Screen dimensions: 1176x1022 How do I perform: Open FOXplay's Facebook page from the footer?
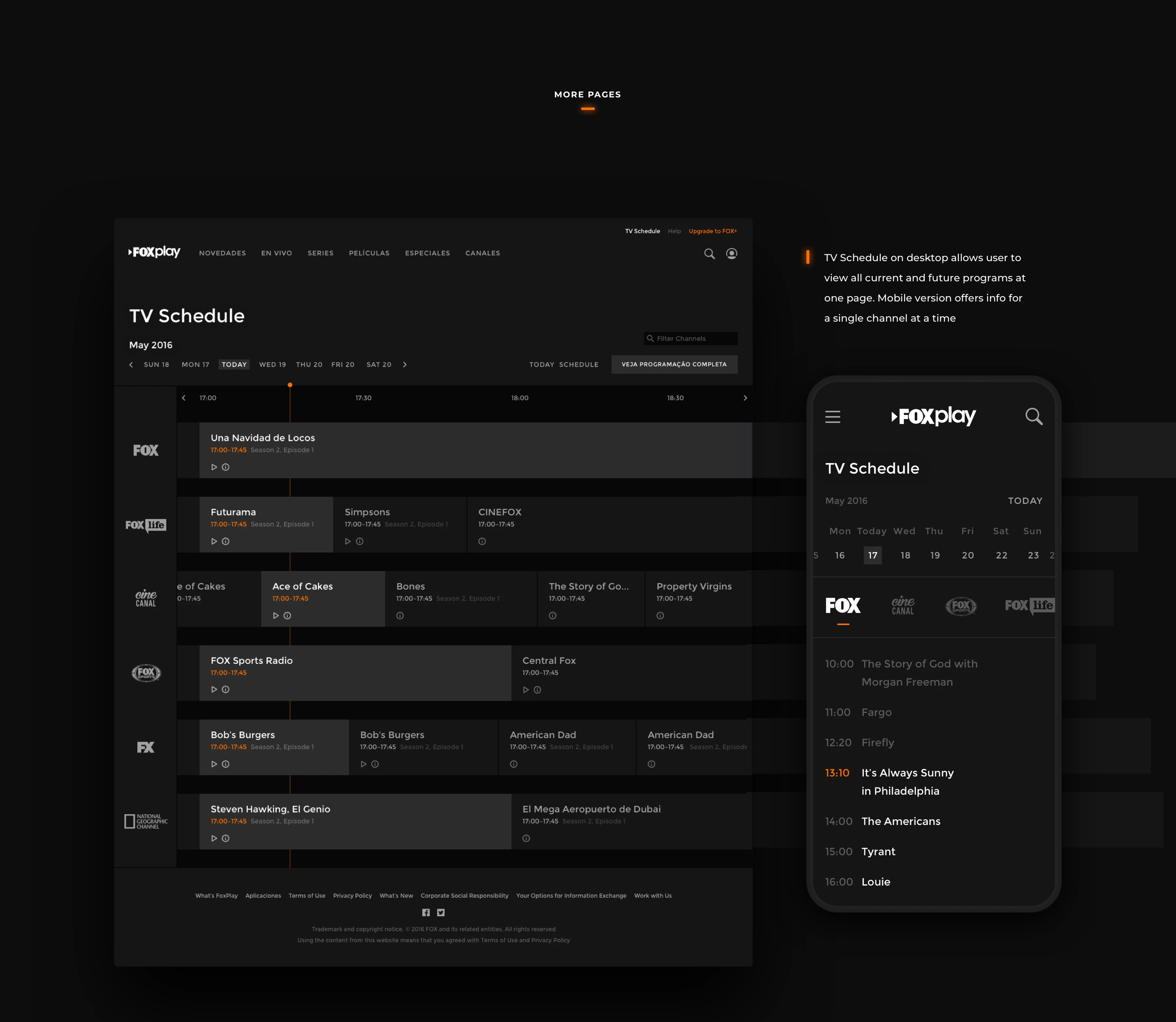pos(425,912)
